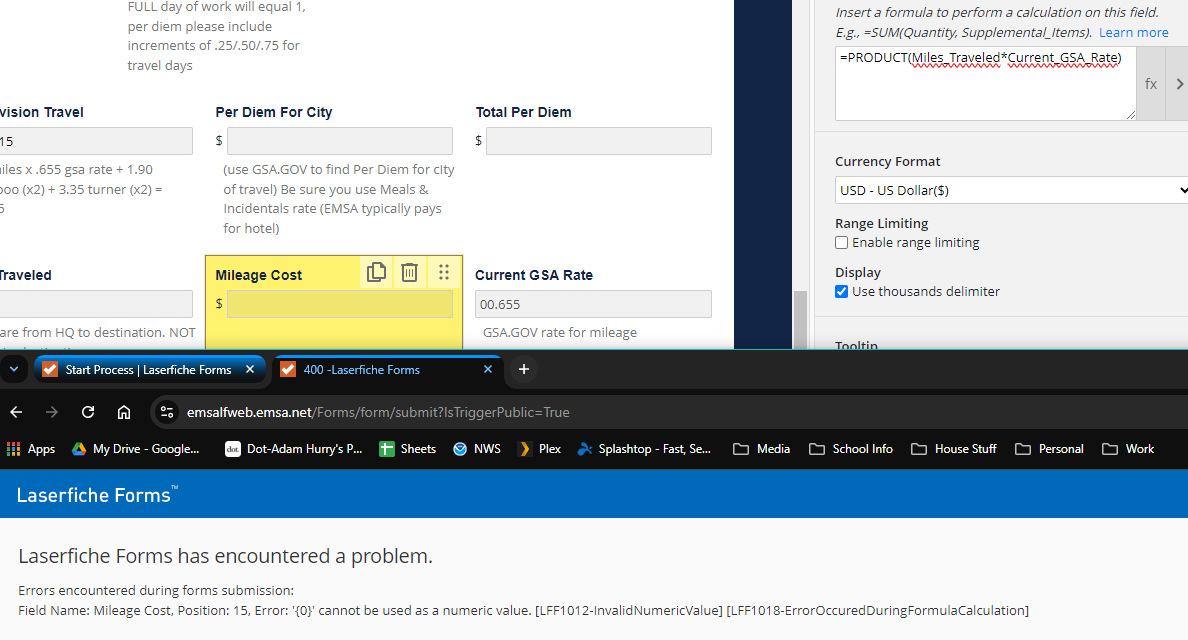Open the fx formula editor
Viewport: 1188px width, 640px height.
pos(1150,84)
